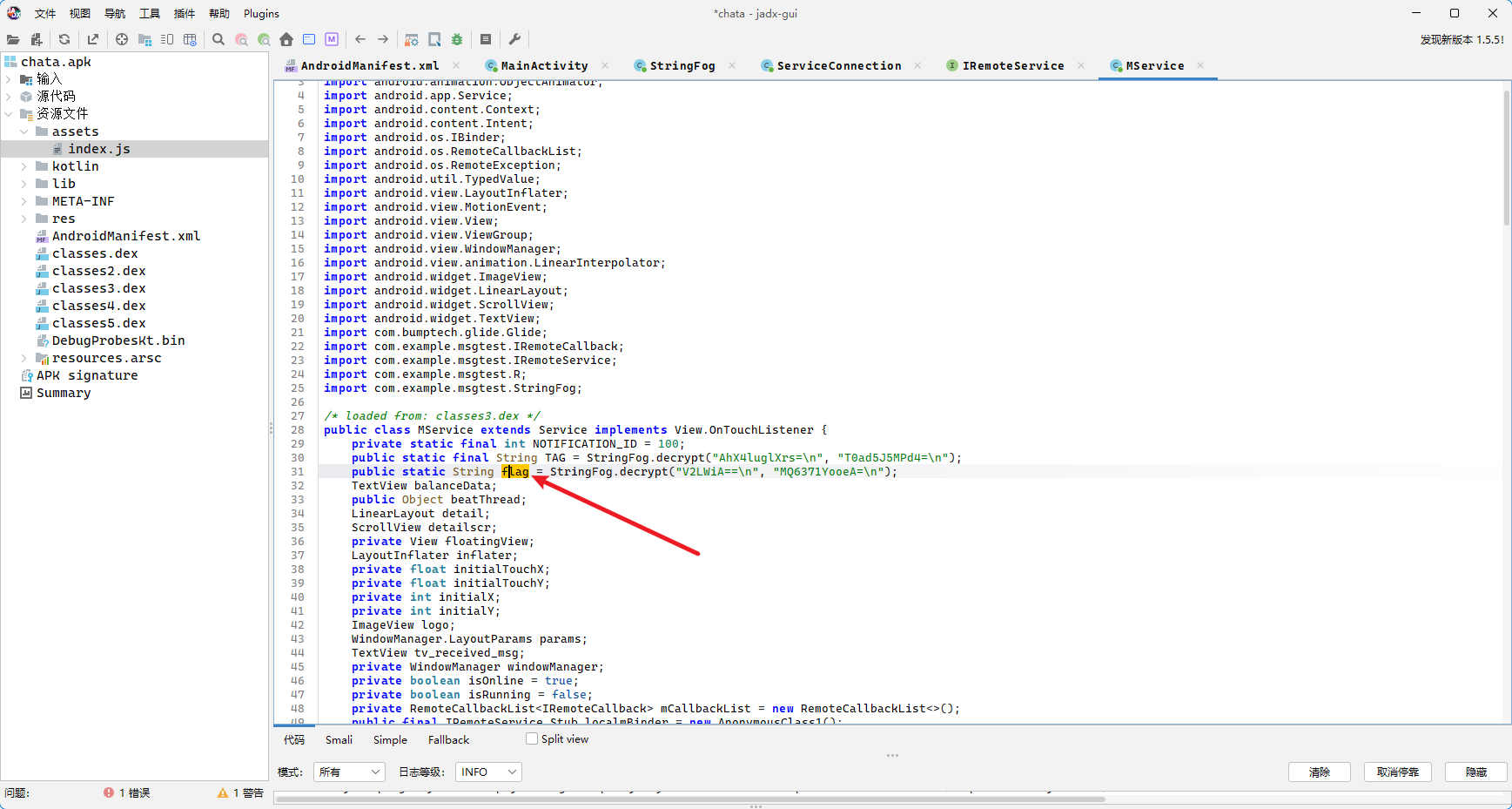Open the 帮助 menu
The width and height of the screenshot is (1512, 809).
pos(219,13)
